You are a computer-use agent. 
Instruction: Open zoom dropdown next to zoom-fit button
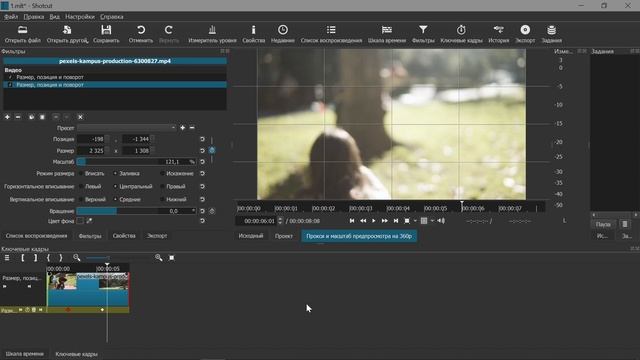coord(415,221)
